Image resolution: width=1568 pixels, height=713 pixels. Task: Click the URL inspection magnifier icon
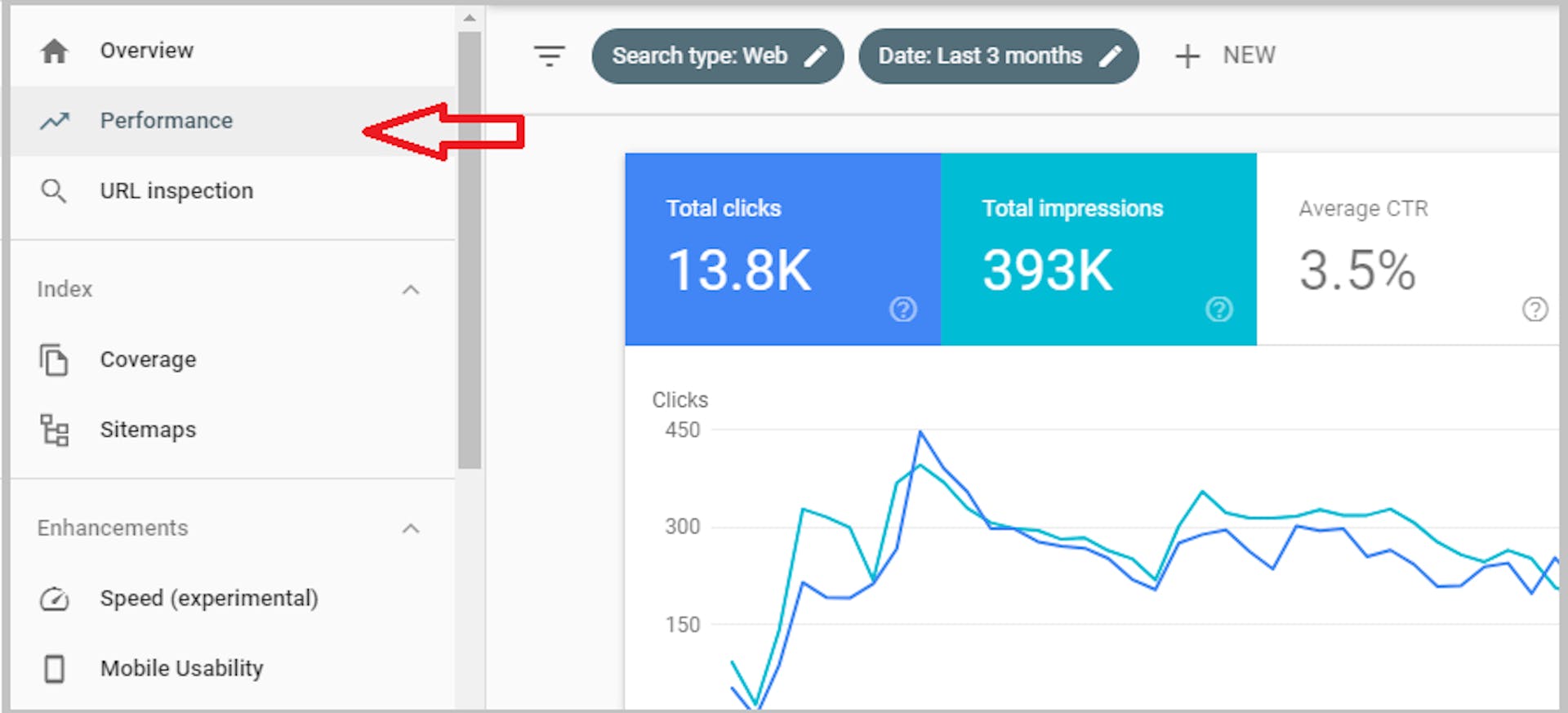54,191
